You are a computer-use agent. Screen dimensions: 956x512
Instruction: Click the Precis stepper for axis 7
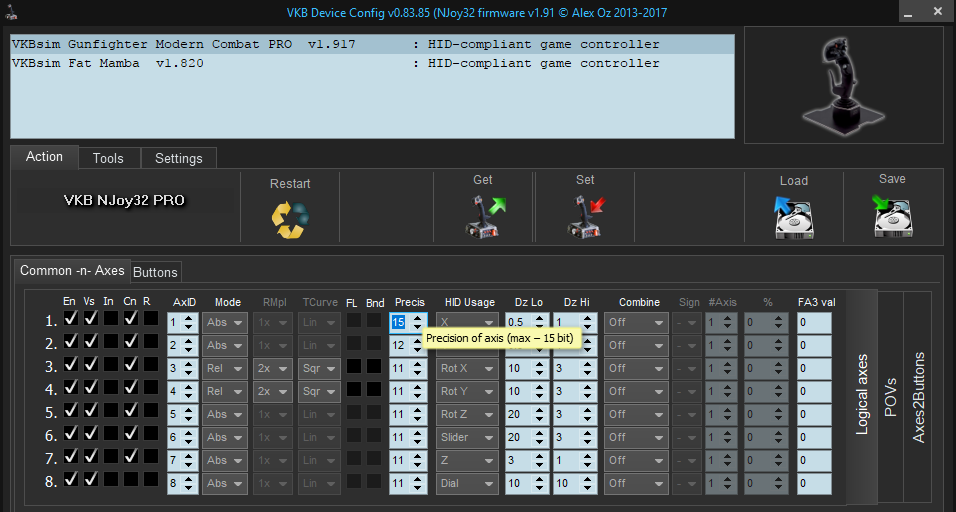(418, 460)
